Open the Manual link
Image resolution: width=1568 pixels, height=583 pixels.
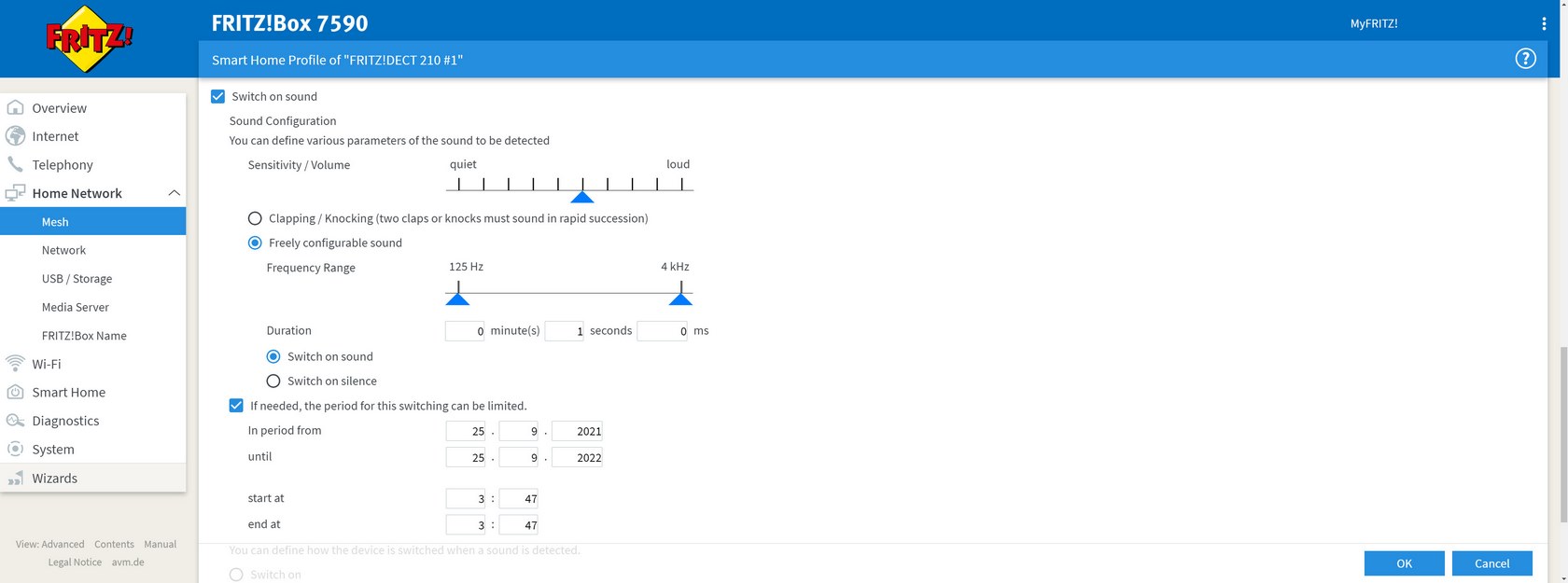(x=160, y=544)
